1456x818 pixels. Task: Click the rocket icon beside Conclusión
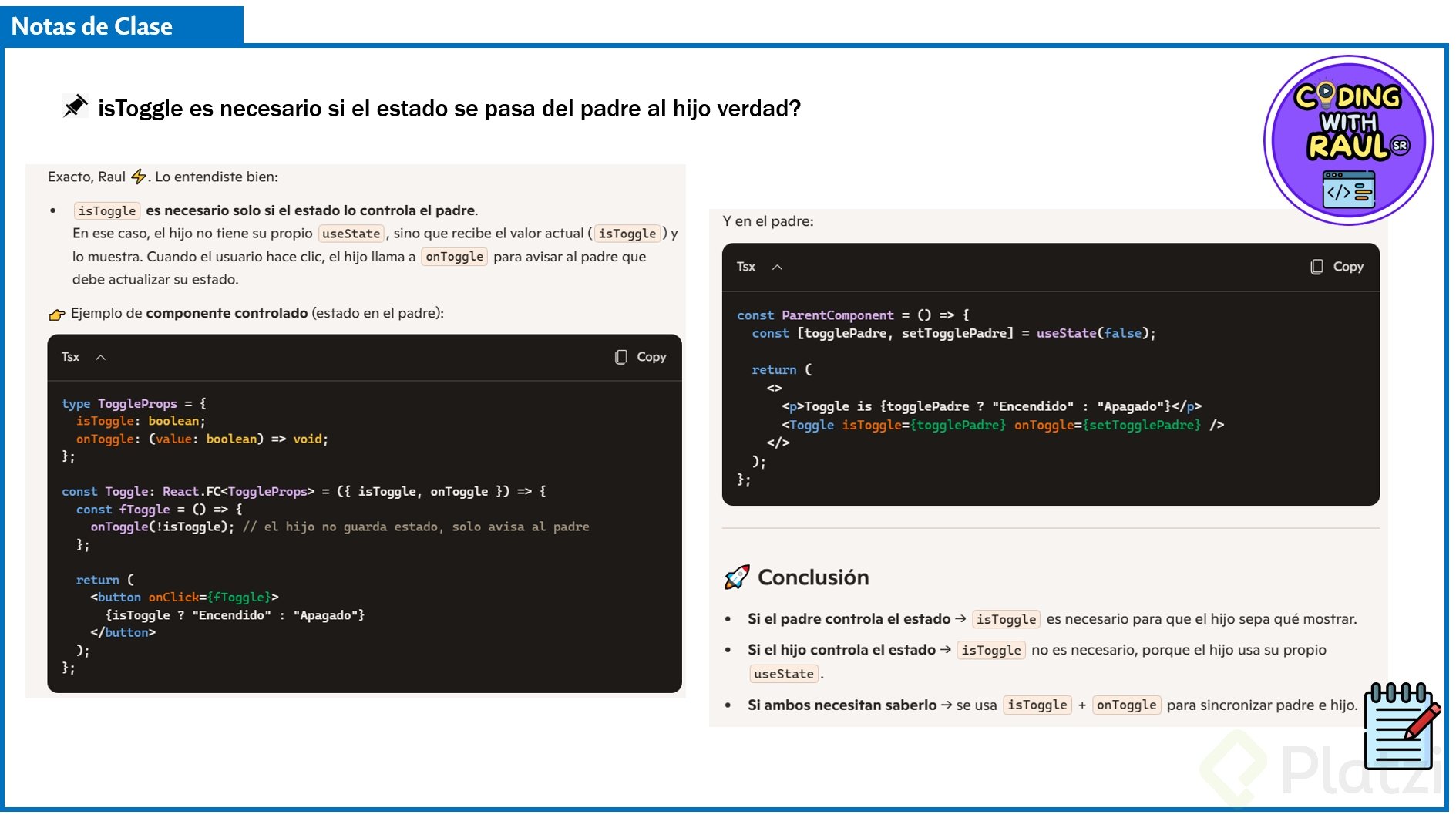737,577
